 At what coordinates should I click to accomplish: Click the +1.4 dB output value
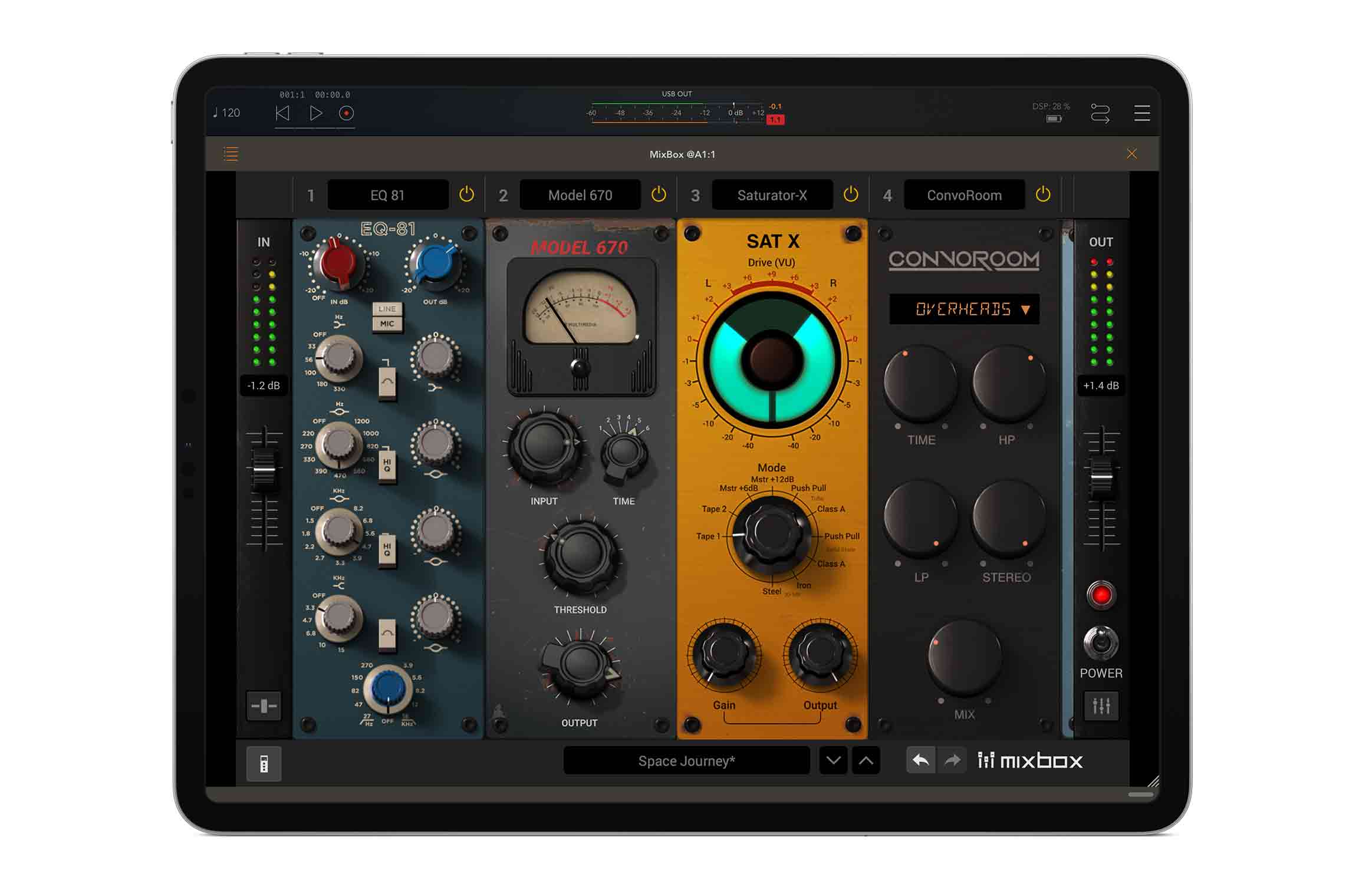tap(1101, 385)
